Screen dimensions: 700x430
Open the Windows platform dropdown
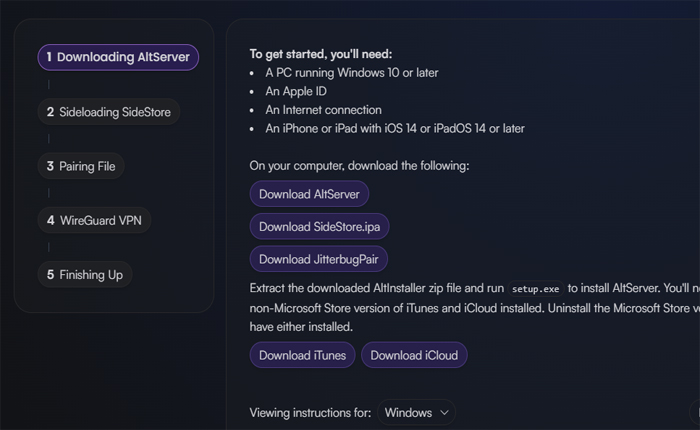416,412
